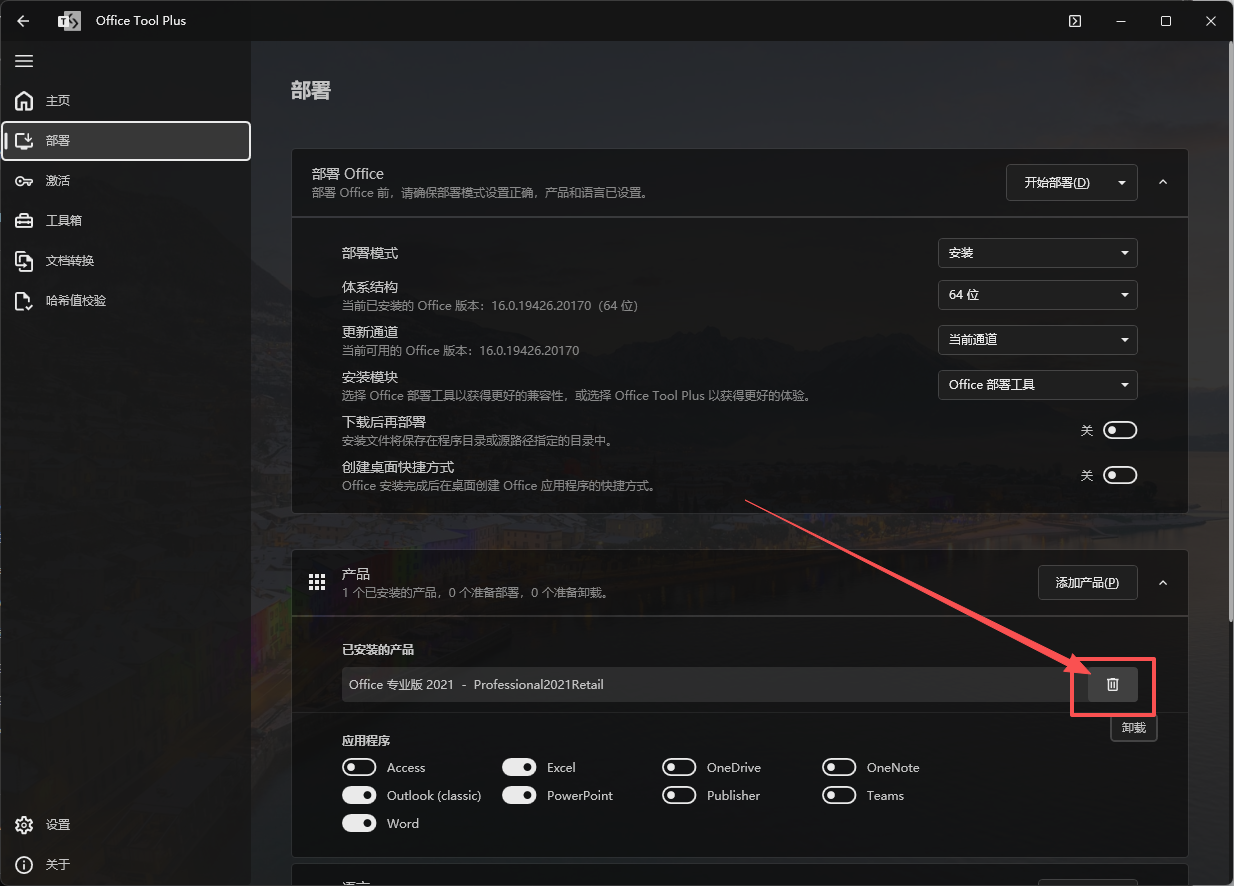Open Settings via gear icon
The height and width of the screenshot is (886, 1234).
coord(25,825)
